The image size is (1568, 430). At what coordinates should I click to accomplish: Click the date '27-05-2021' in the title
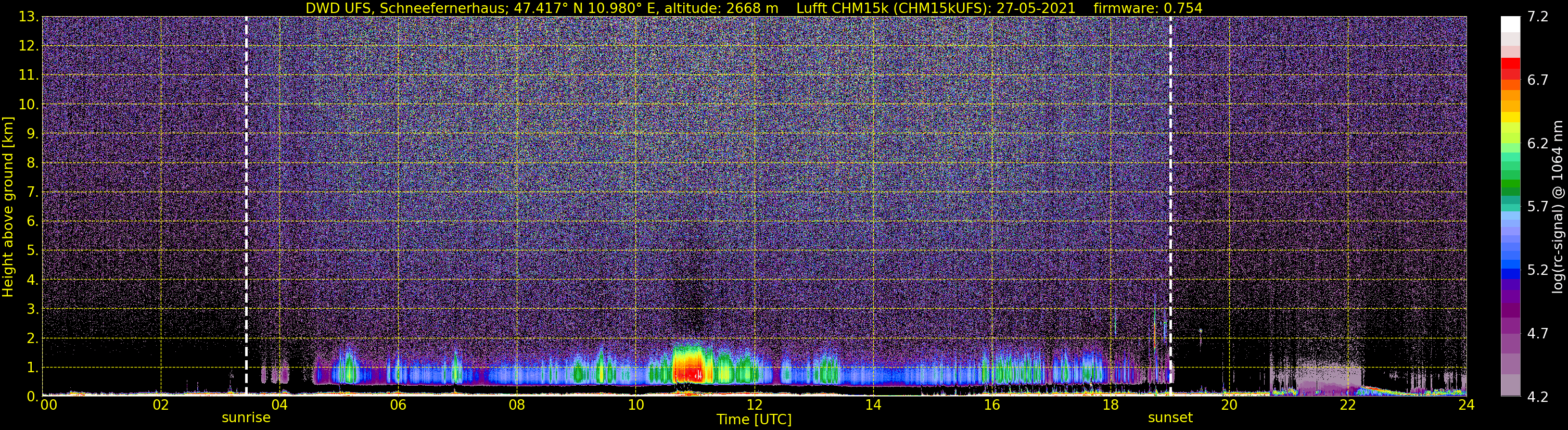pos(1037,8)
